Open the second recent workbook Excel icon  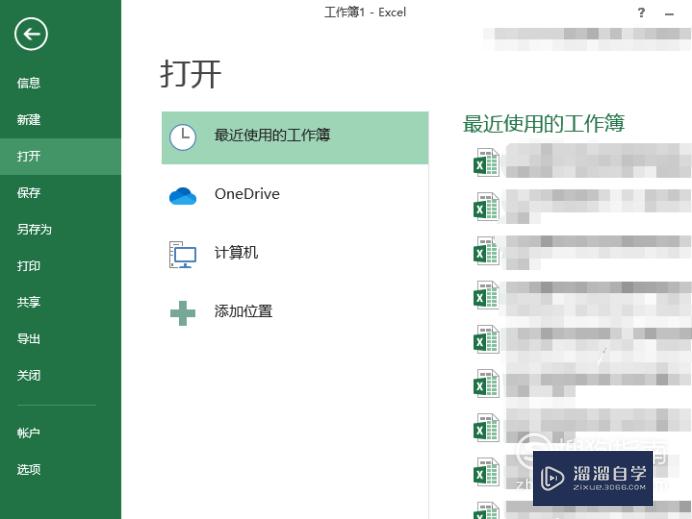486,207
